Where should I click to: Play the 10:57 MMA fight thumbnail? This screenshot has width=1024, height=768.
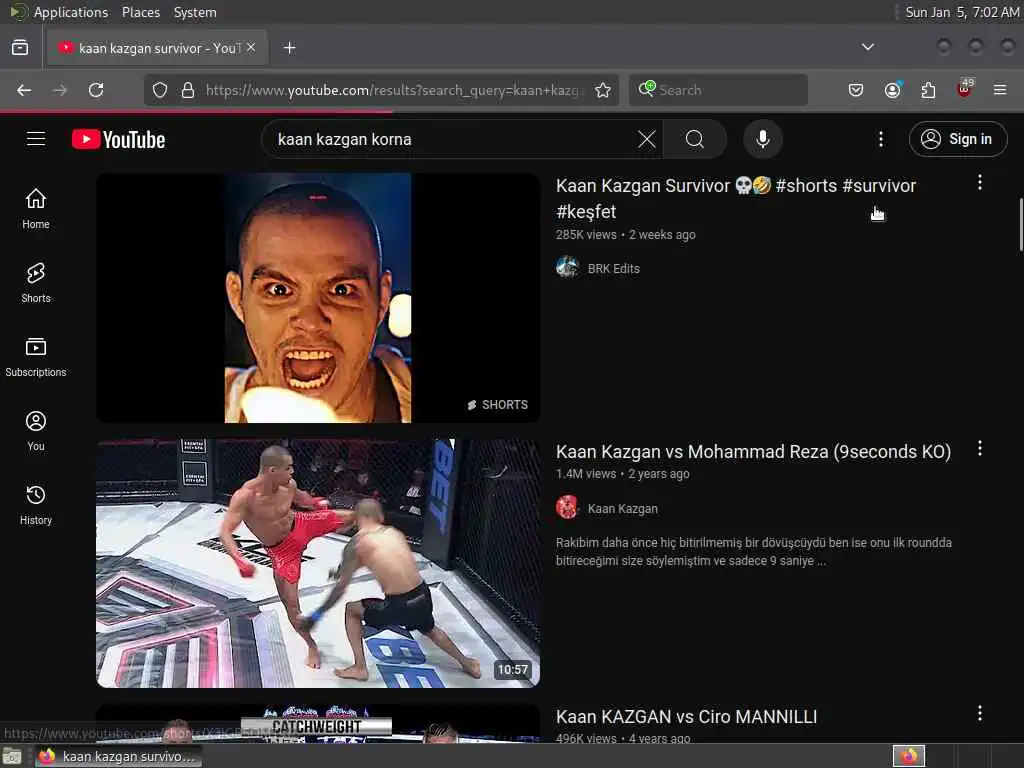[x=318, y=563]
